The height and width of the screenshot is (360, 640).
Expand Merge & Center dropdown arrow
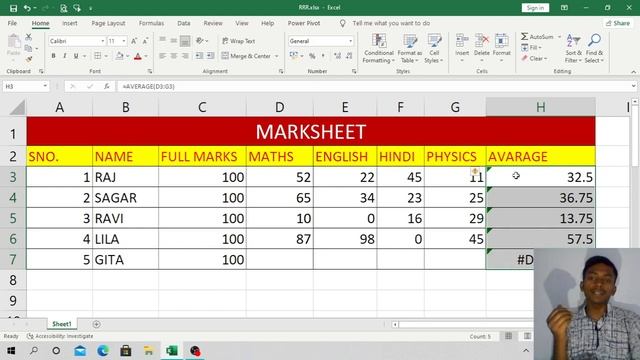(276, 56)
